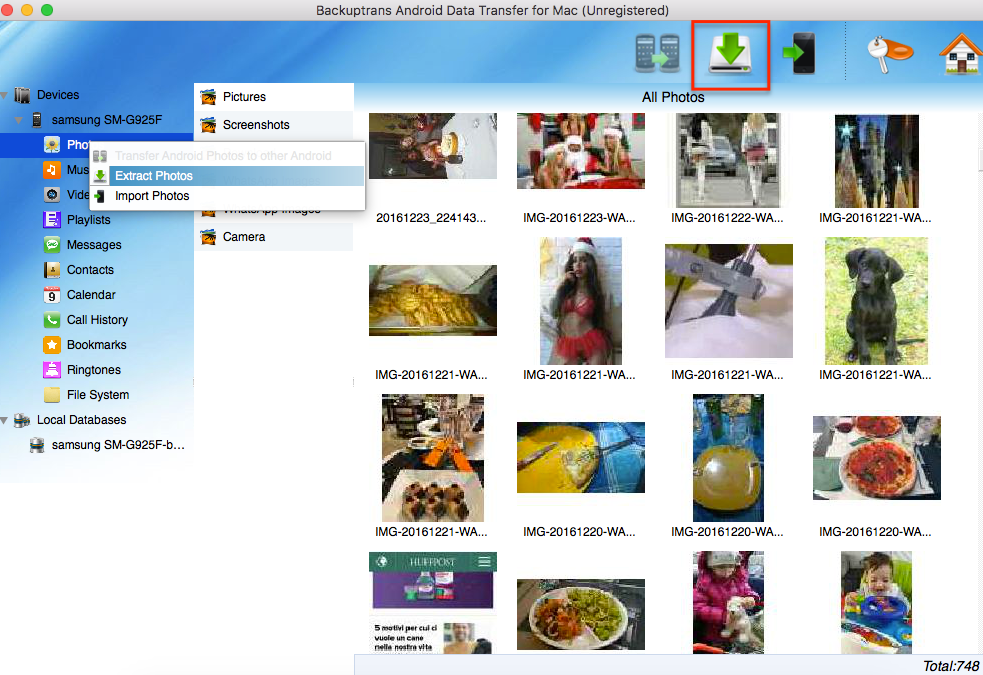983x675 pixels.
Task: Select the orange Music icon in sidebar
Action: [x=52, y=170]
